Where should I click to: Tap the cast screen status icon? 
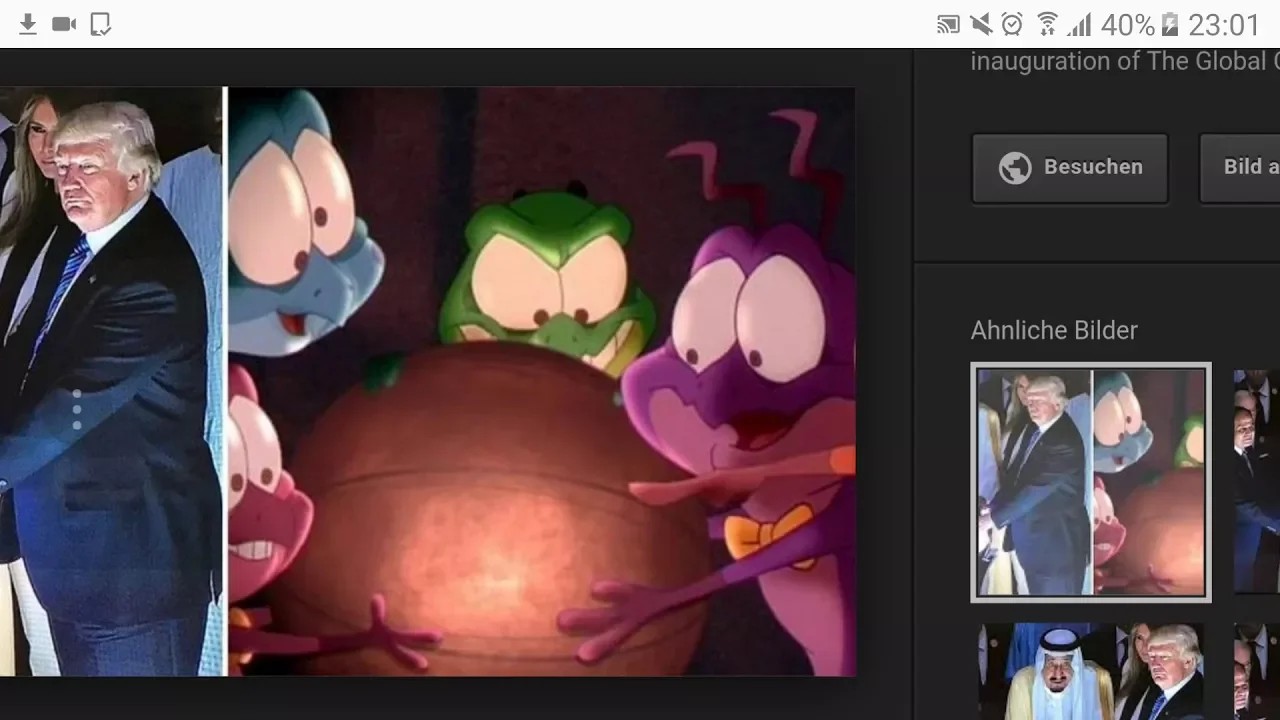[x=948, y=24]
